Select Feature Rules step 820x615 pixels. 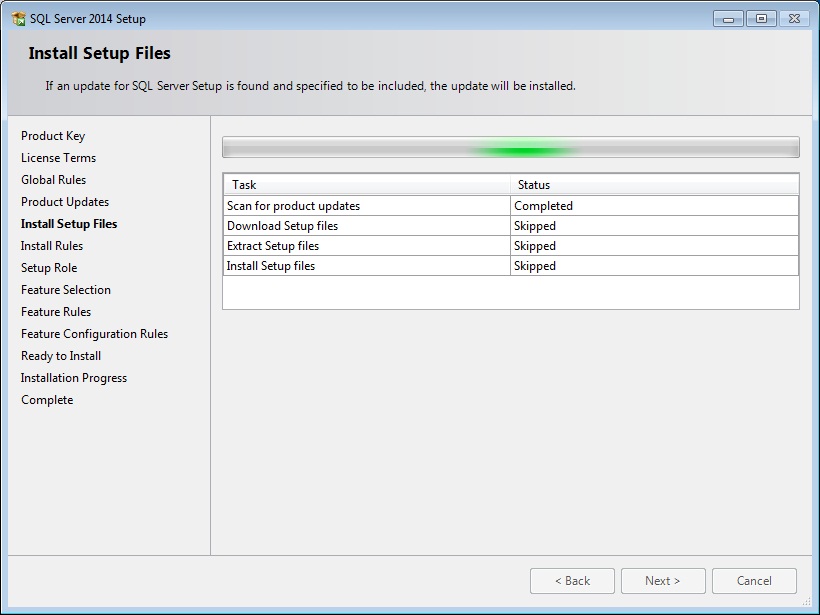56,312
